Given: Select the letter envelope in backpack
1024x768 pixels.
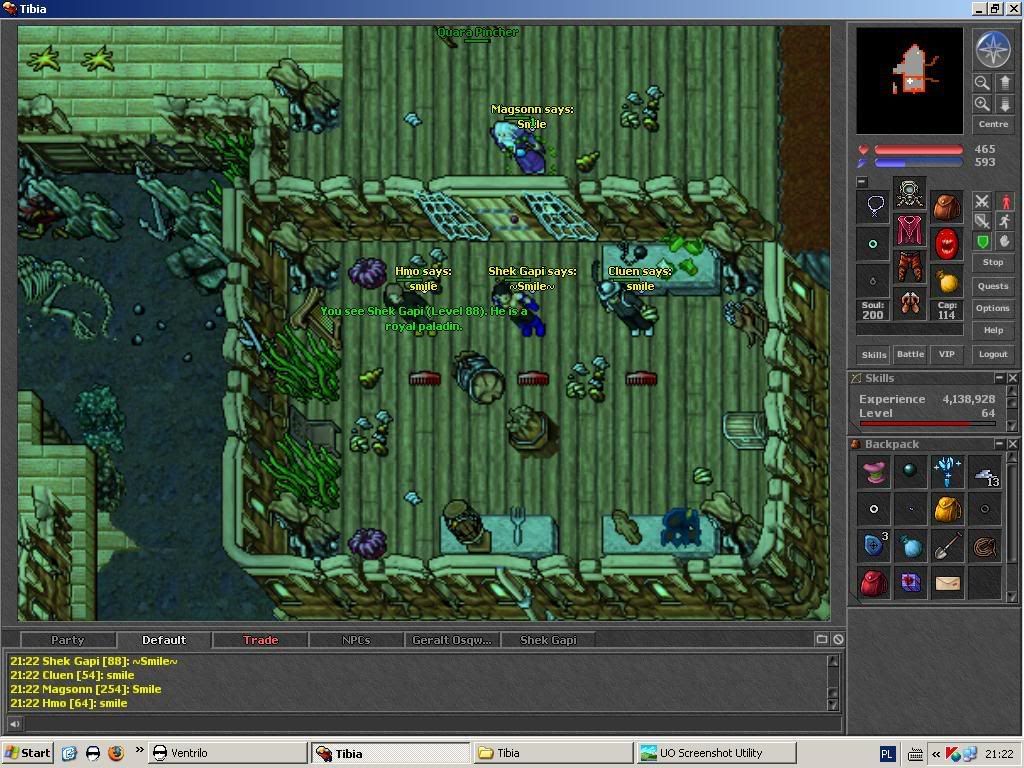Looking at the screenshot, I should [x=946, y=583].
